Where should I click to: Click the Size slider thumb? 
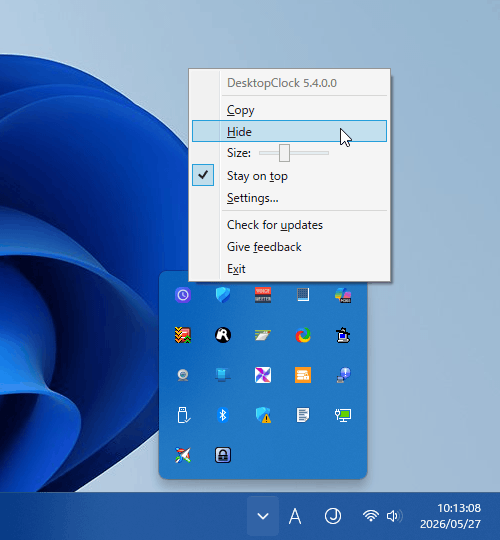tap(284, 153)
